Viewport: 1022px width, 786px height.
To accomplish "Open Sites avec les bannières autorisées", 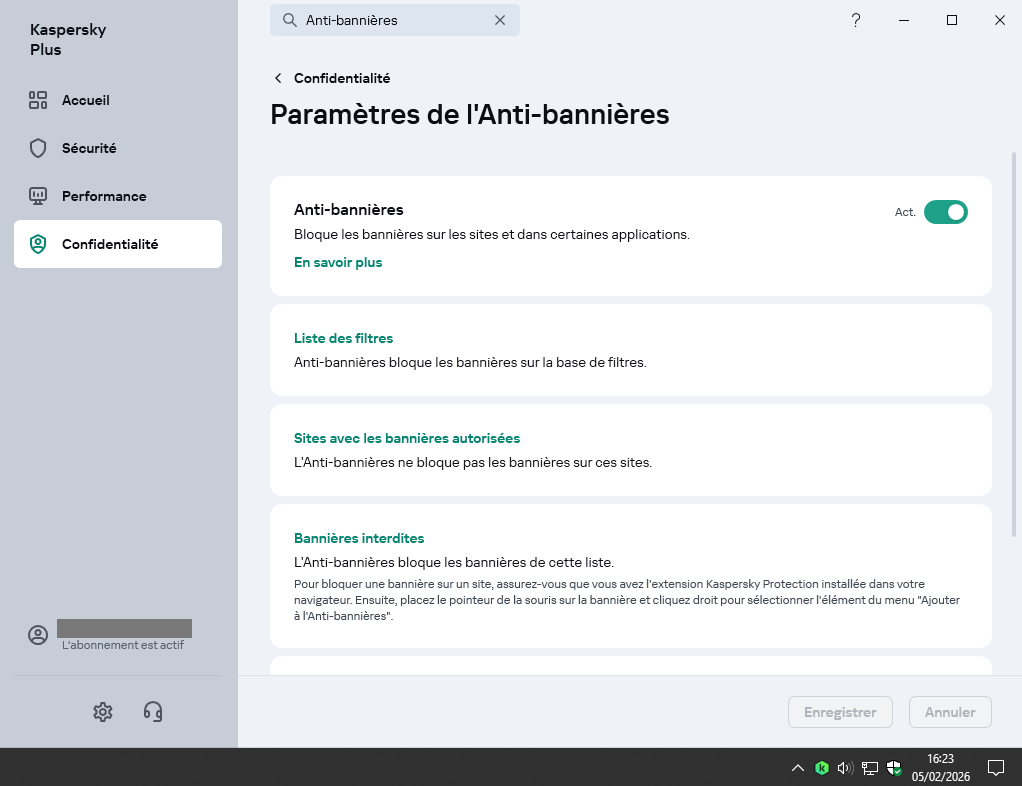I will (x=406, y=438).
